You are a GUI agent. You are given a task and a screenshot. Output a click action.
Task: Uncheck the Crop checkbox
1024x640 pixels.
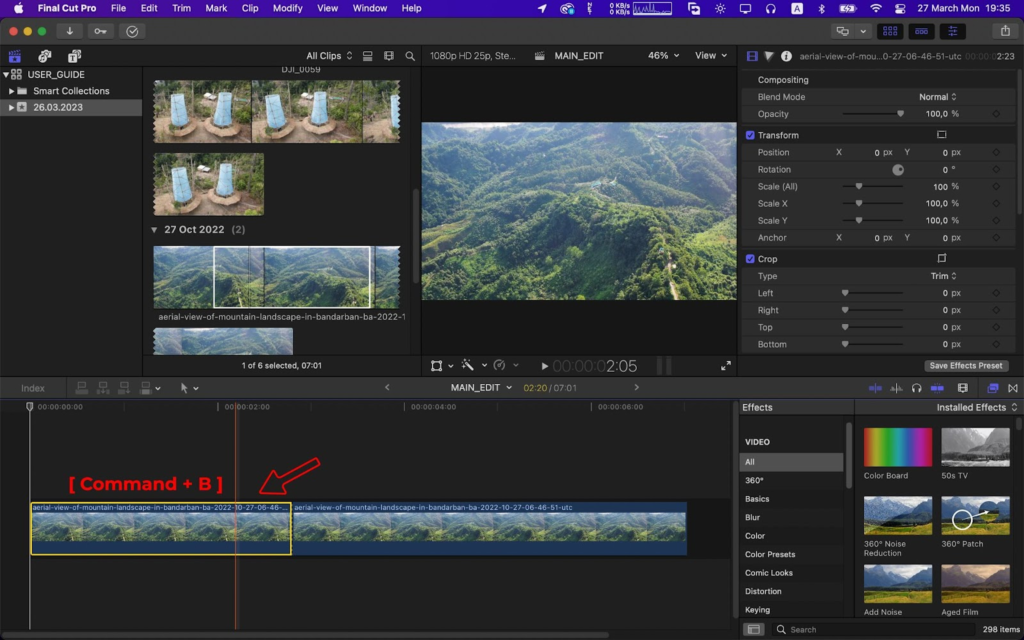click(x=750, y=259)
